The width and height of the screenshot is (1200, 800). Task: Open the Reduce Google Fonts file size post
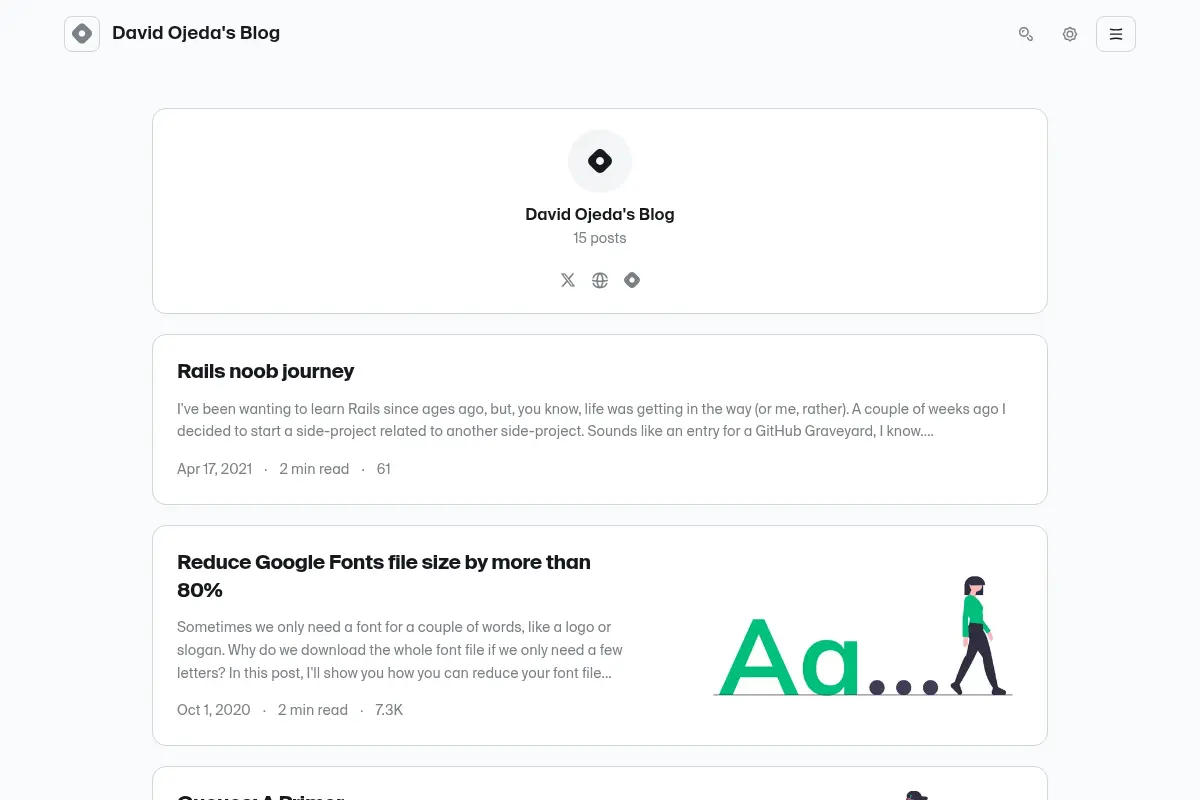coord(384,576)
